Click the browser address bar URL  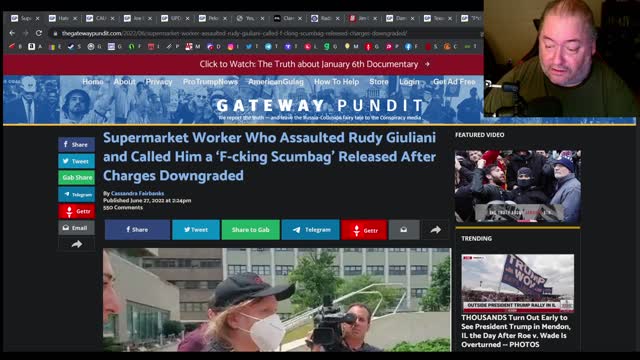[234, 33]
